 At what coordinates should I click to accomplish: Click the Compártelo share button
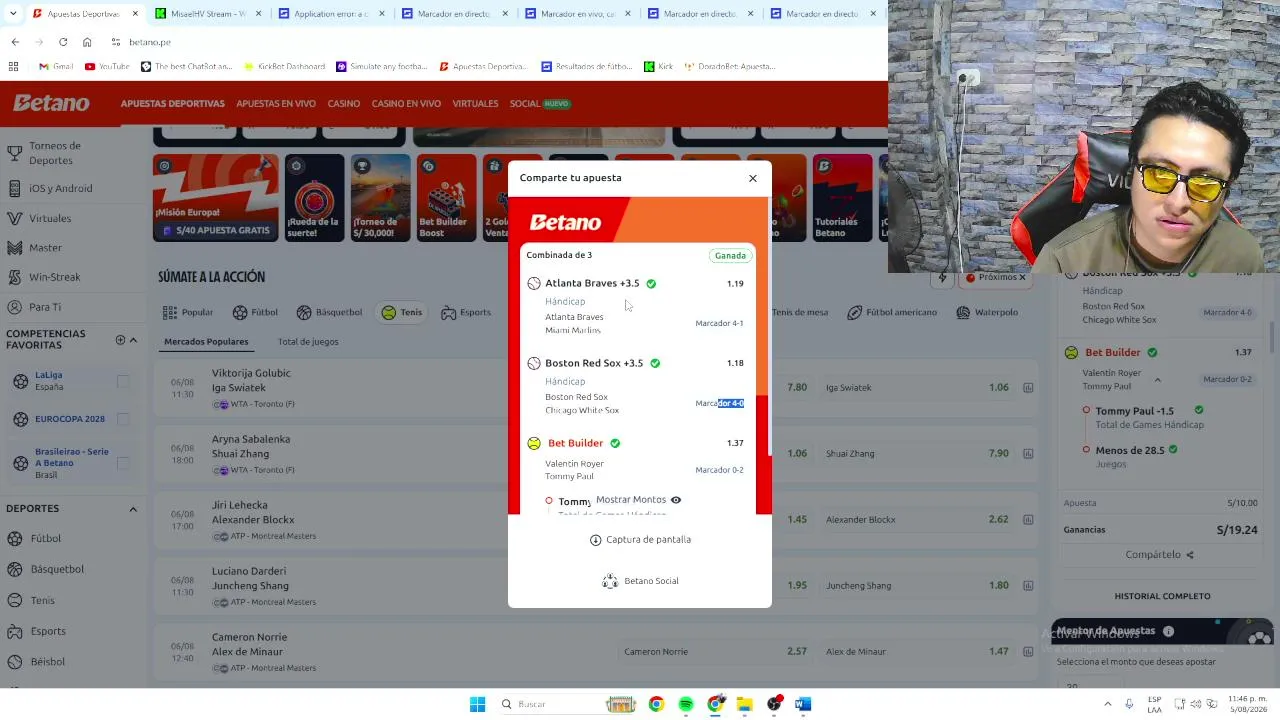[1160, 555]
